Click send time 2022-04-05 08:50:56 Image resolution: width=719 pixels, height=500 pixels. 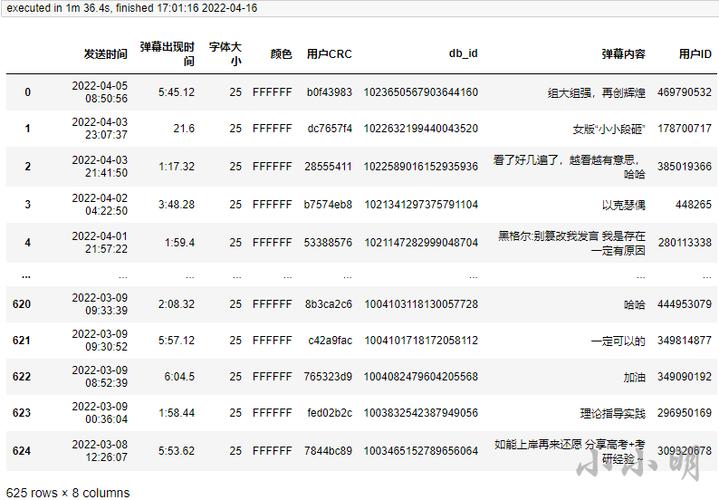point(100,92)
